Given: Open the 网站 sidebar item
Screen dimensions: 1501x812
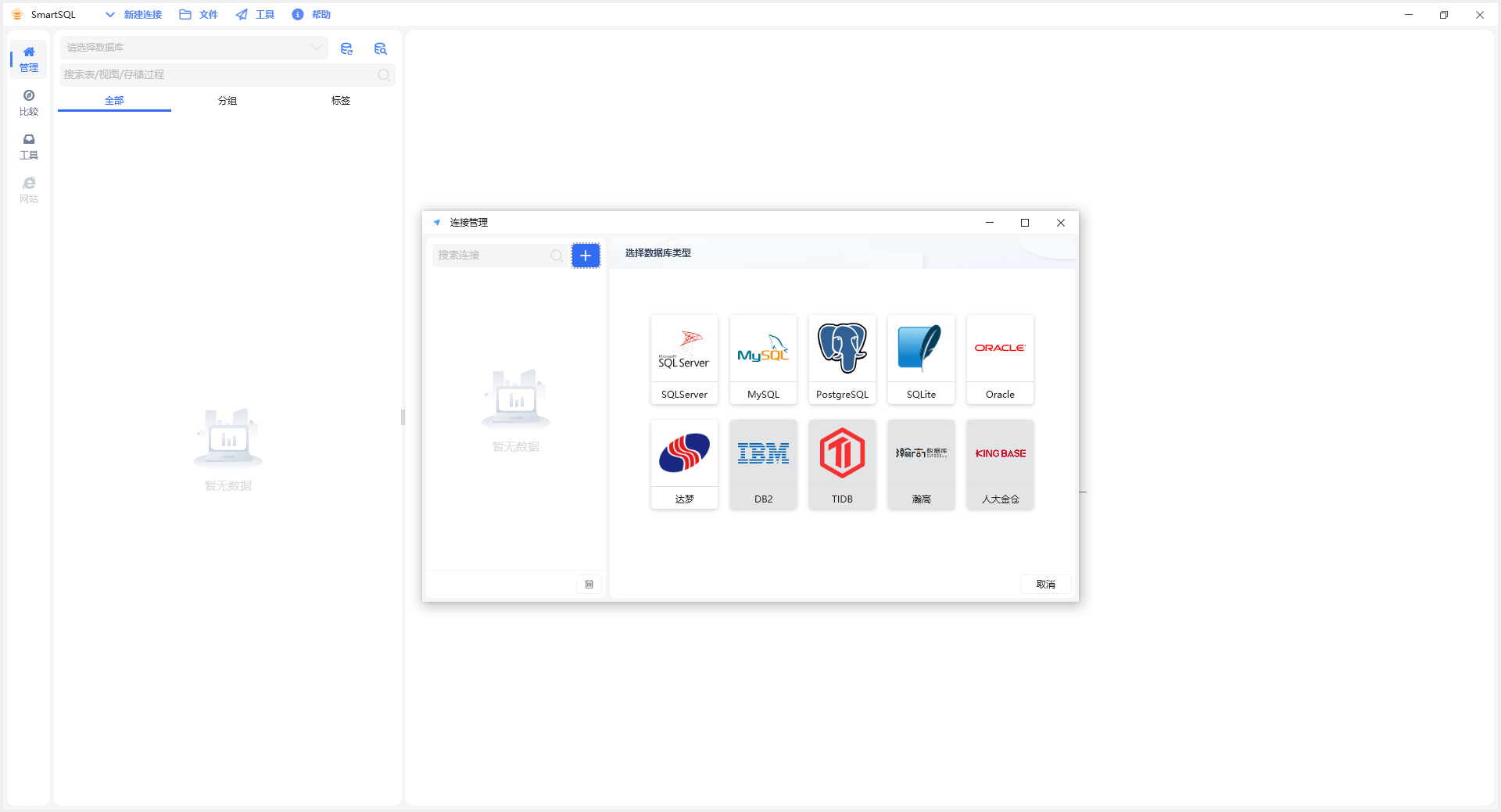Looking at the screenshot, I should pyautogui.click(x=29, y=191).
